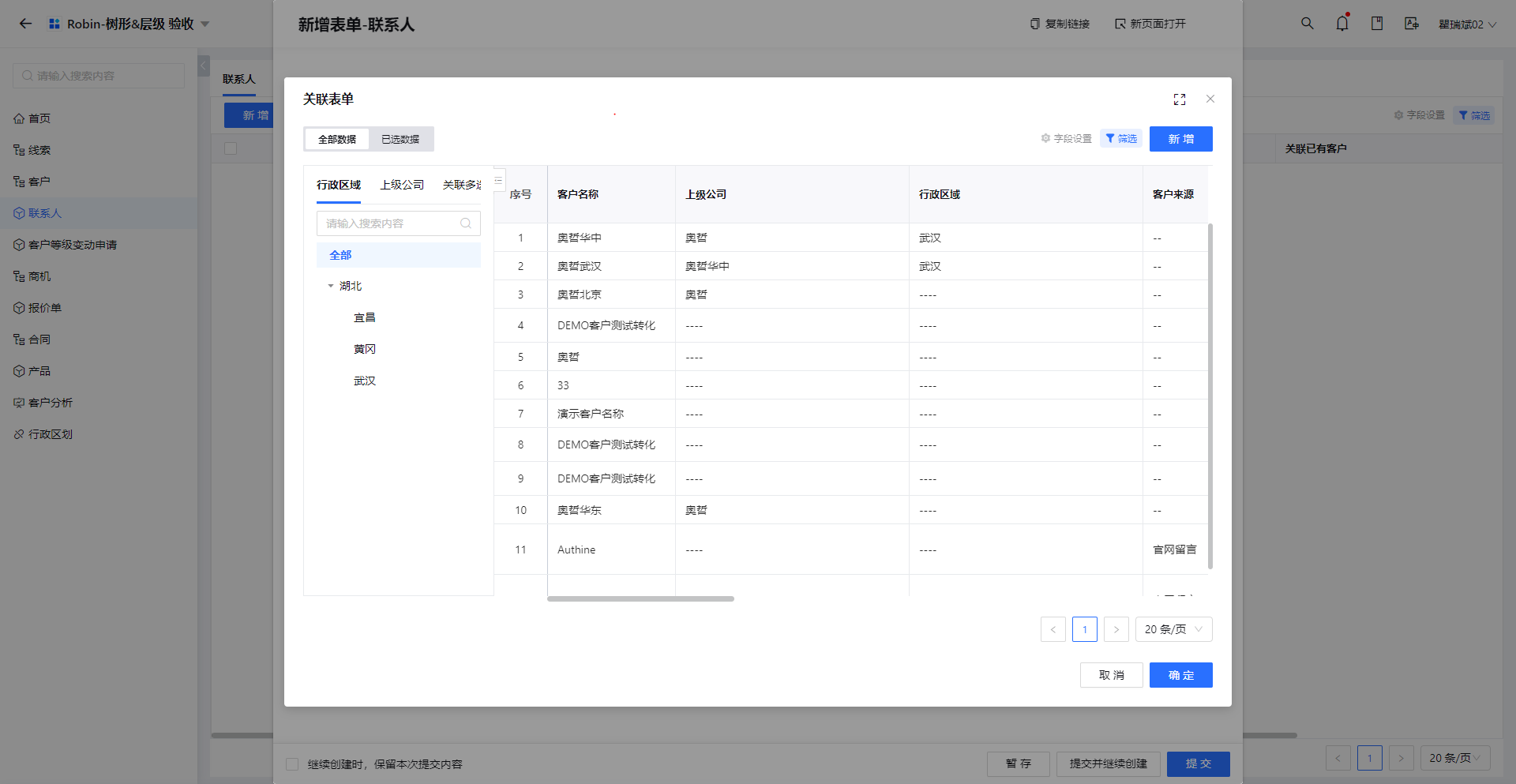Open the user account 瞿瑞斌02 dropdown
Screen dimensions: 1516x784
pyautogui.click(x=1468, y=24)
